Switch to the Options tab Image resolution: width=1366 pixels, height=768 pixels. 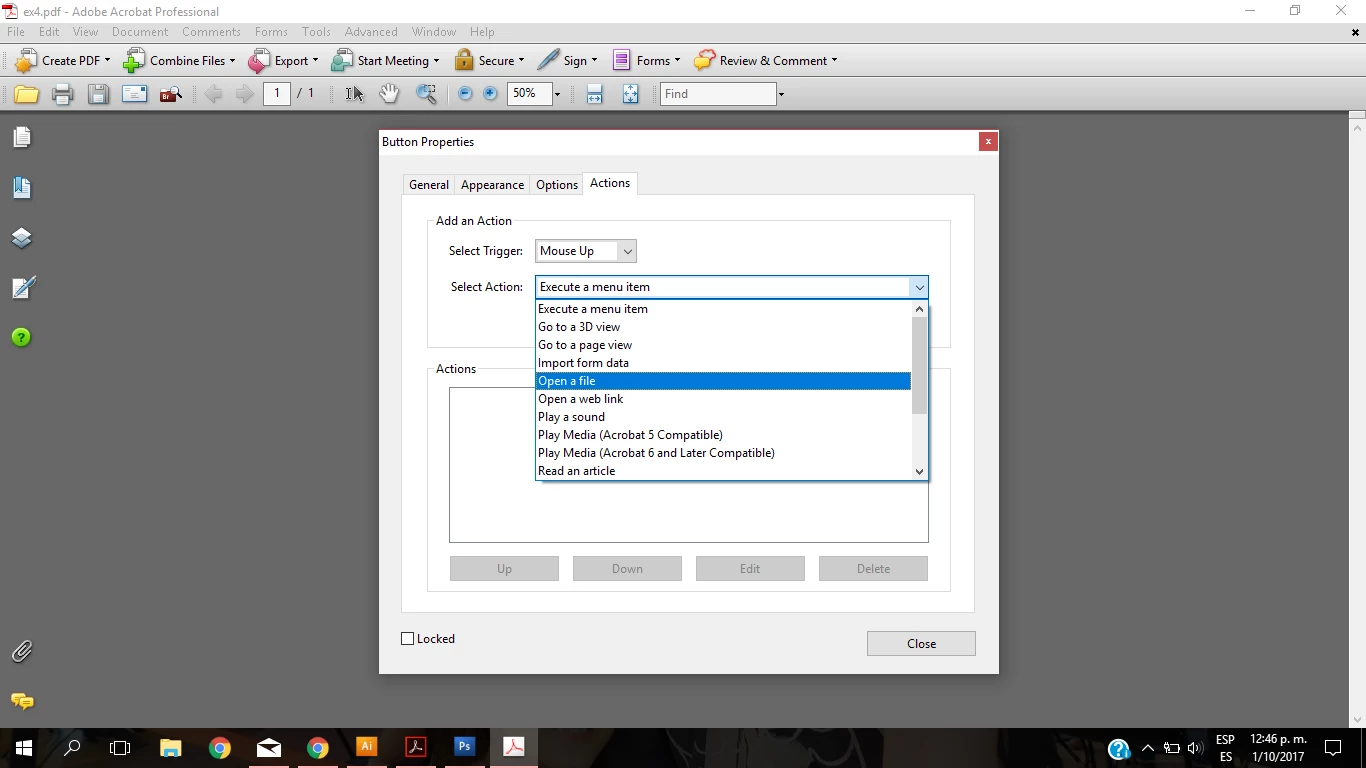click(x=557, y=185)
